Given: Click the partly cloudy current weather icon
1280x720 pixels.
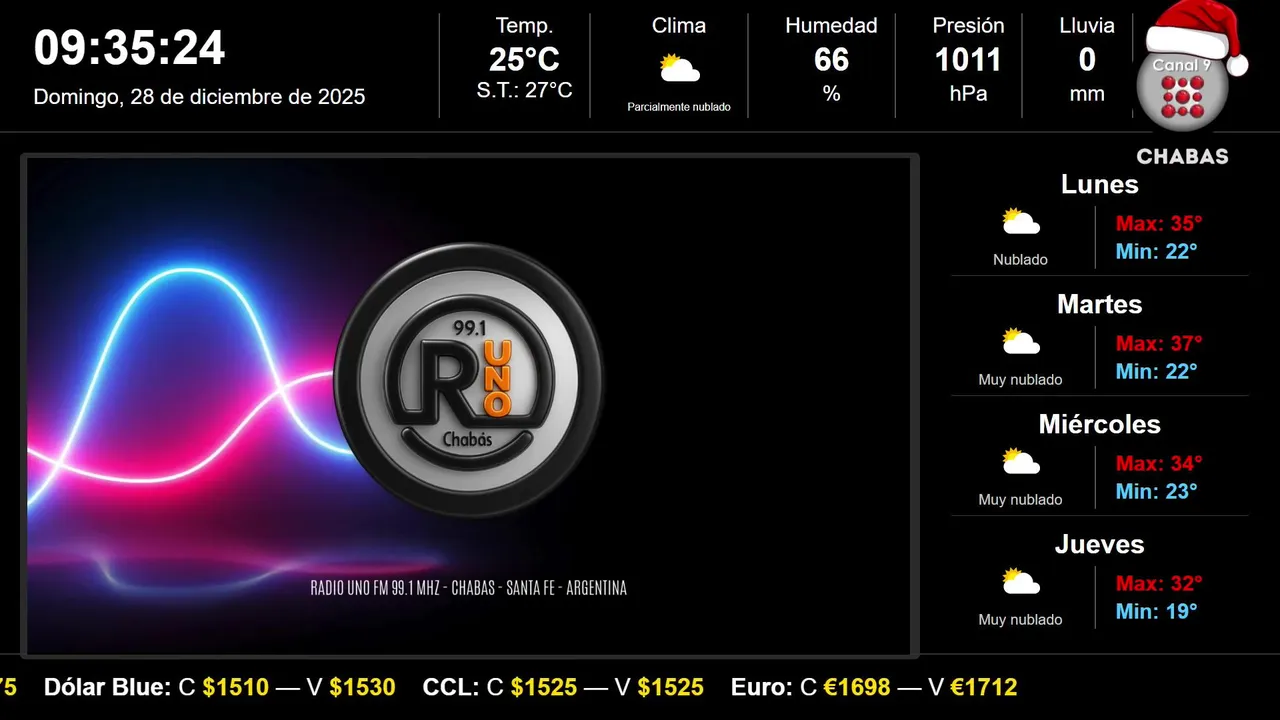Looking at the screenshot, I should 679,69.
